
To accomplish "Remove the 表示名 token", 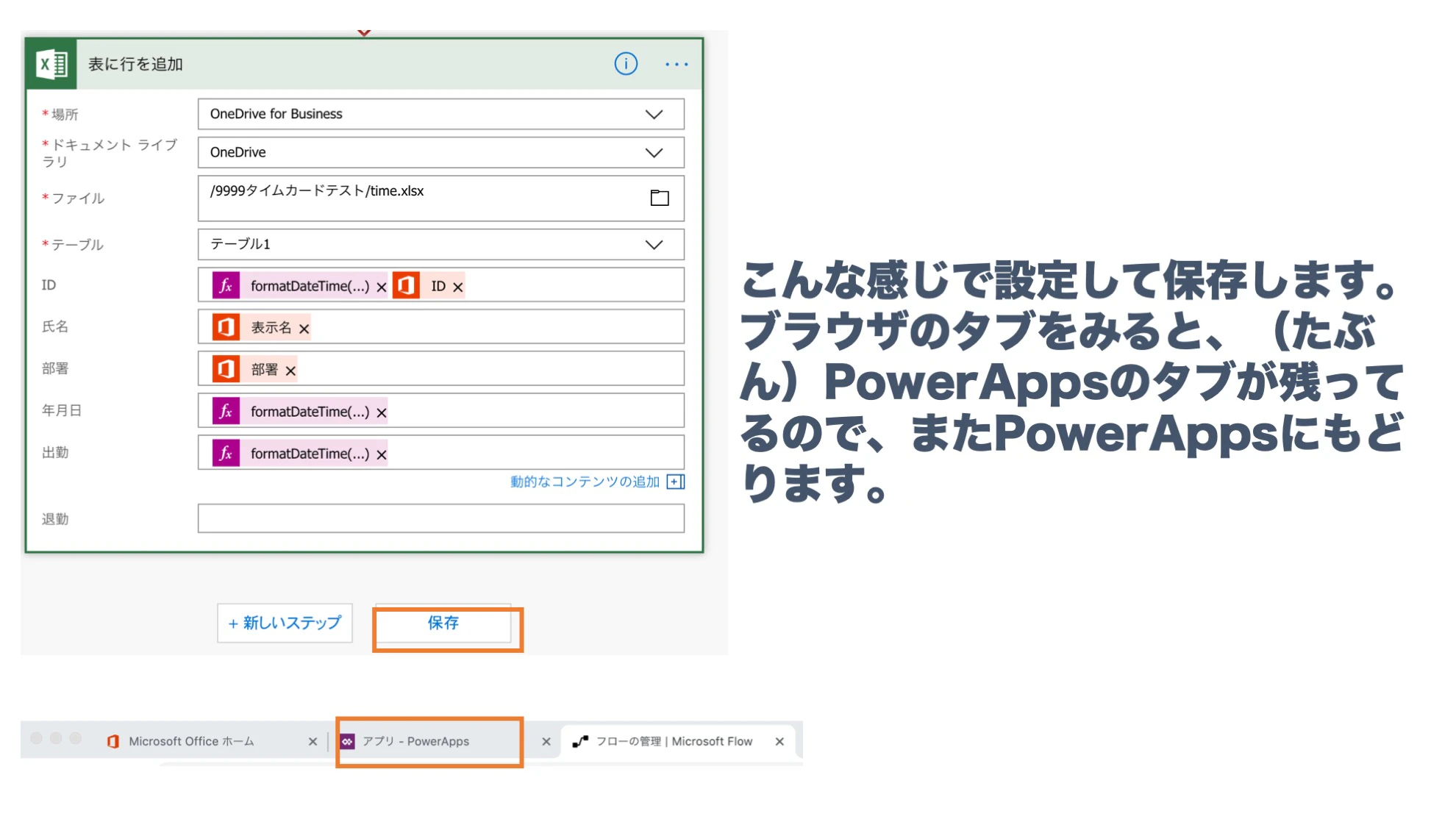I will pyautogui.click(x=304, y=329).
